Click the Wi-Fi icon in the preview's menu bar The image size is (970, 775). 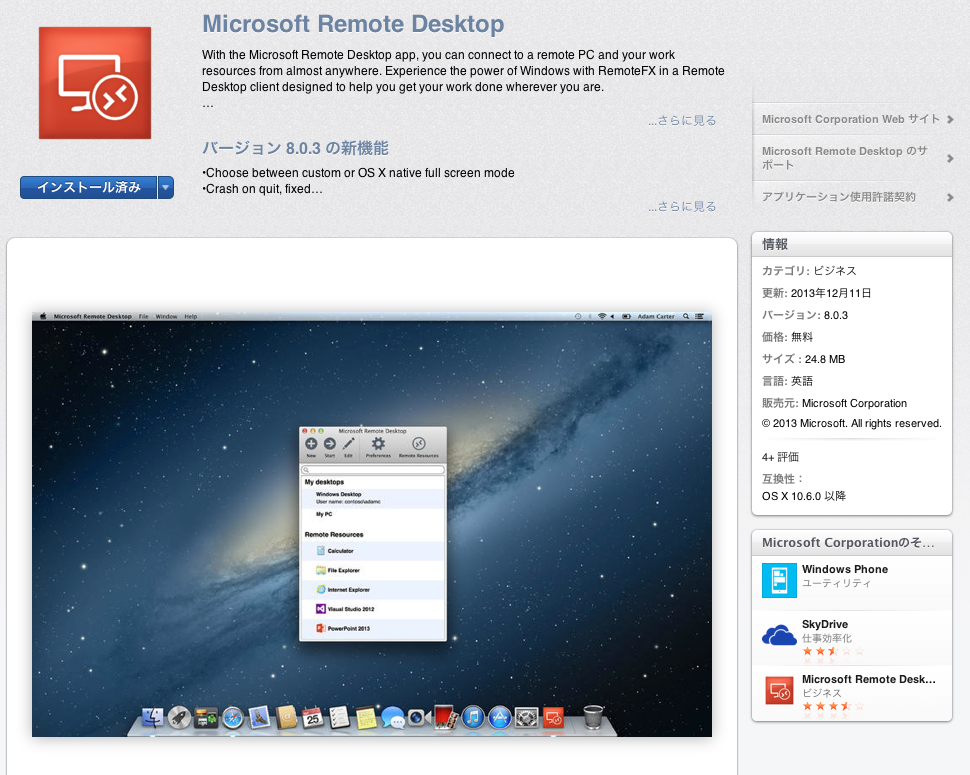pos(601,317)
